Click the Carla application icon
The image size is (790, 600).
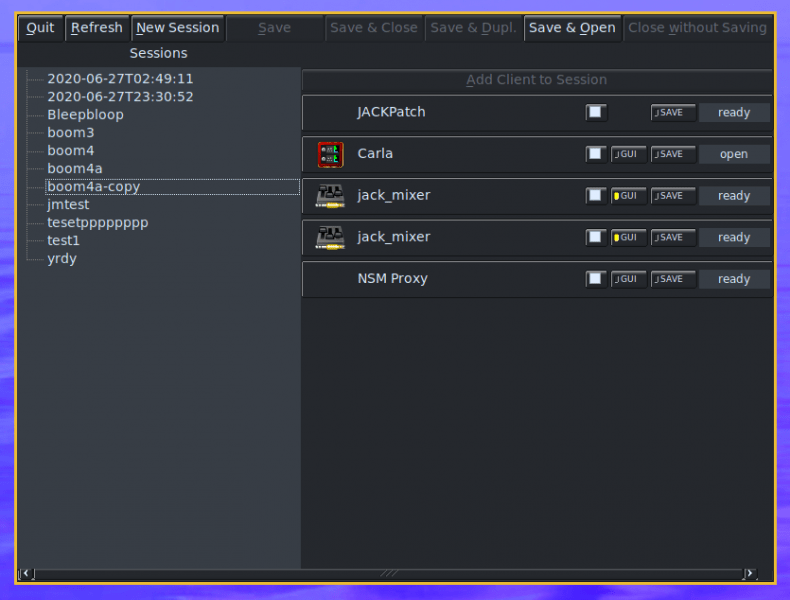[331, 154]
